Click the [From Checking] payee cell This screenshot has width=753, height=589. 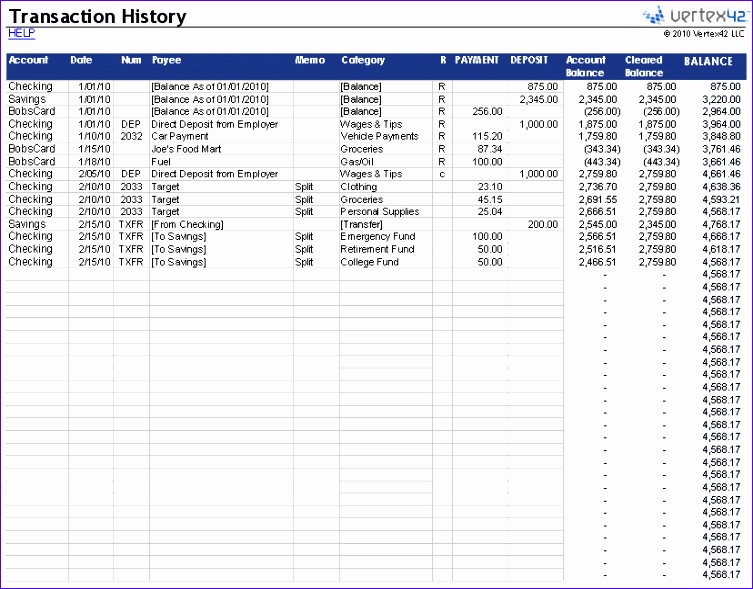click(187, 224)
